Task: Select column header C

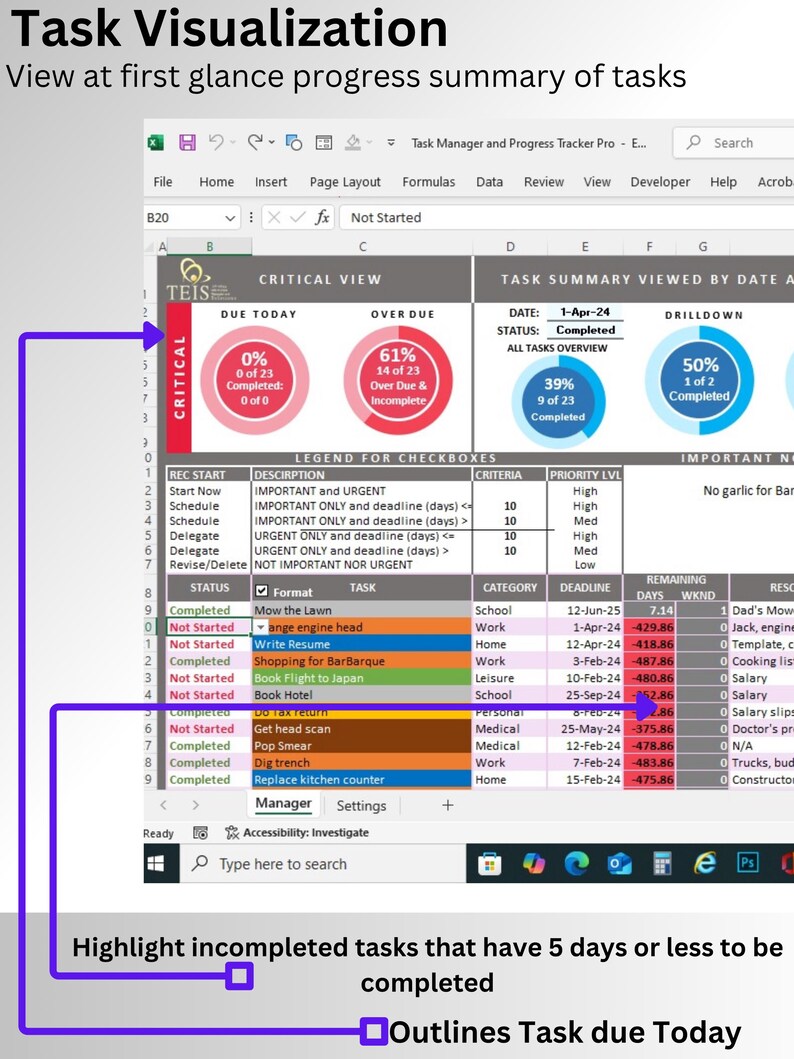Action: (x=363, y=247)
